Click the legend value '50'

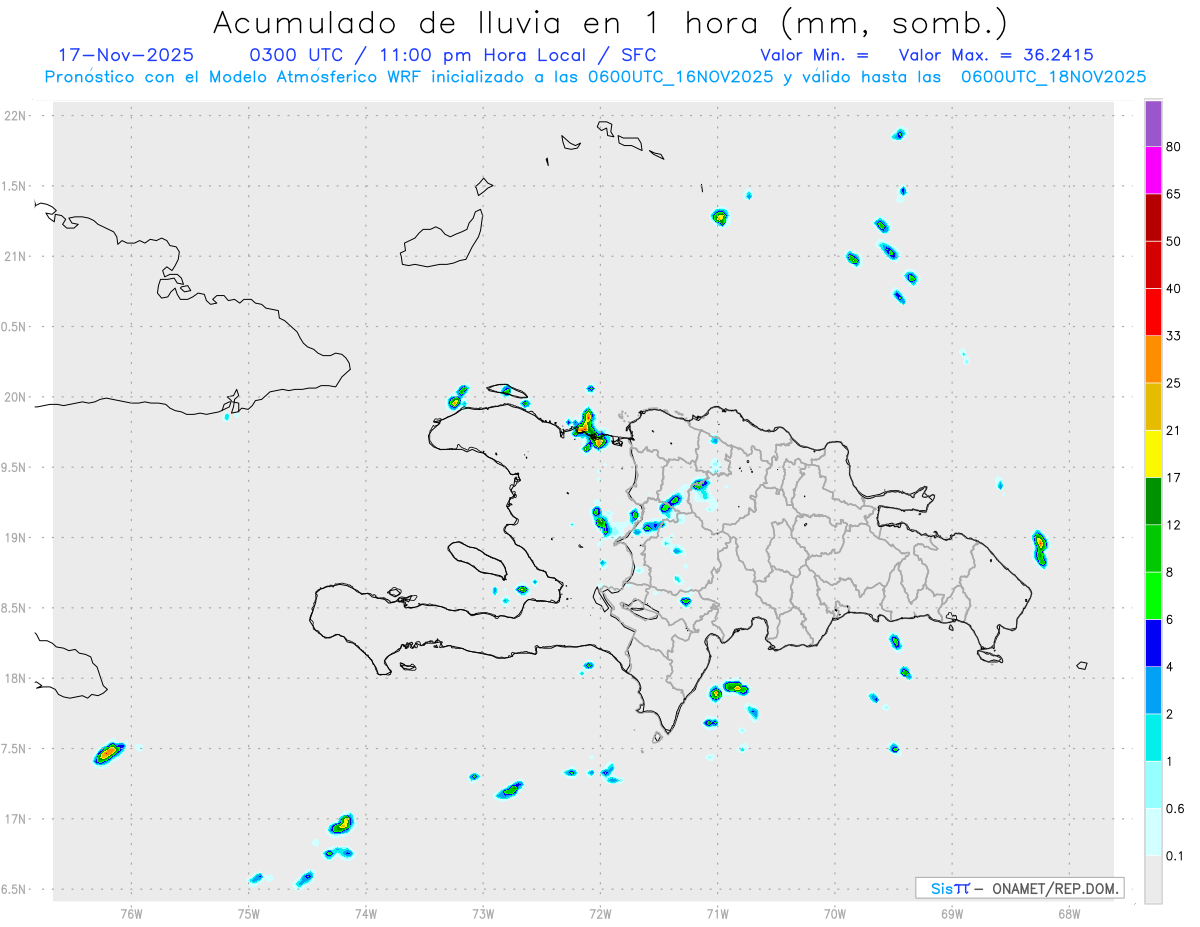point(1174,242)
